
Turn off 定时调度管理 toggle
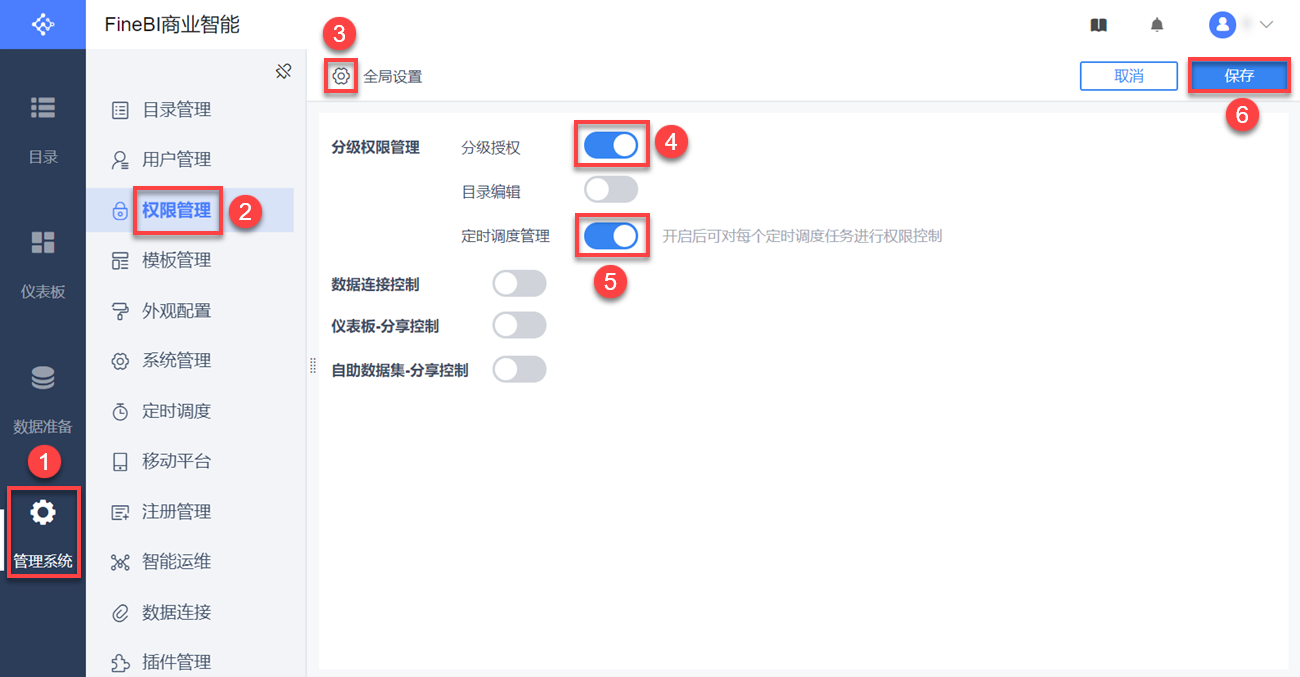(x=611, y=236)
